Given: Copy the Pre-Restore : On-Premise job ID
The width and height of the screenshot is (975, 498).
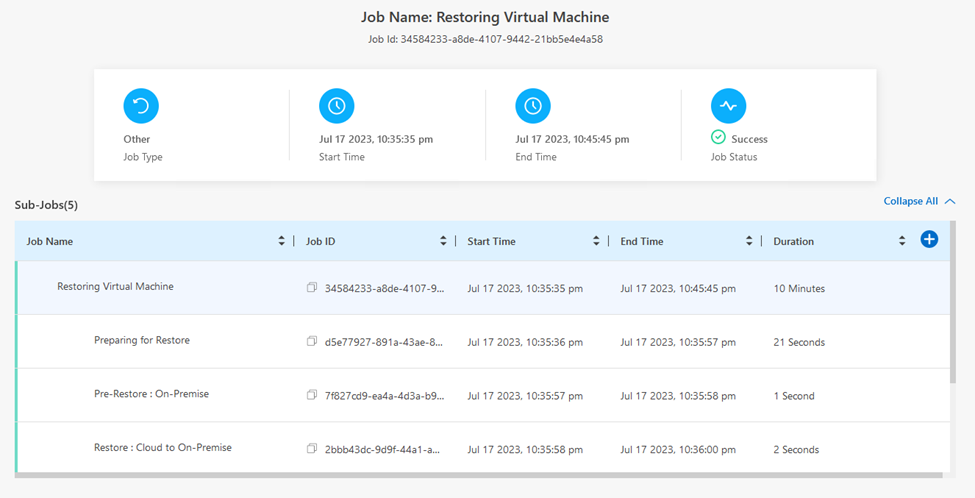Looking at the screenshot, I should click(x=312, y=395).
